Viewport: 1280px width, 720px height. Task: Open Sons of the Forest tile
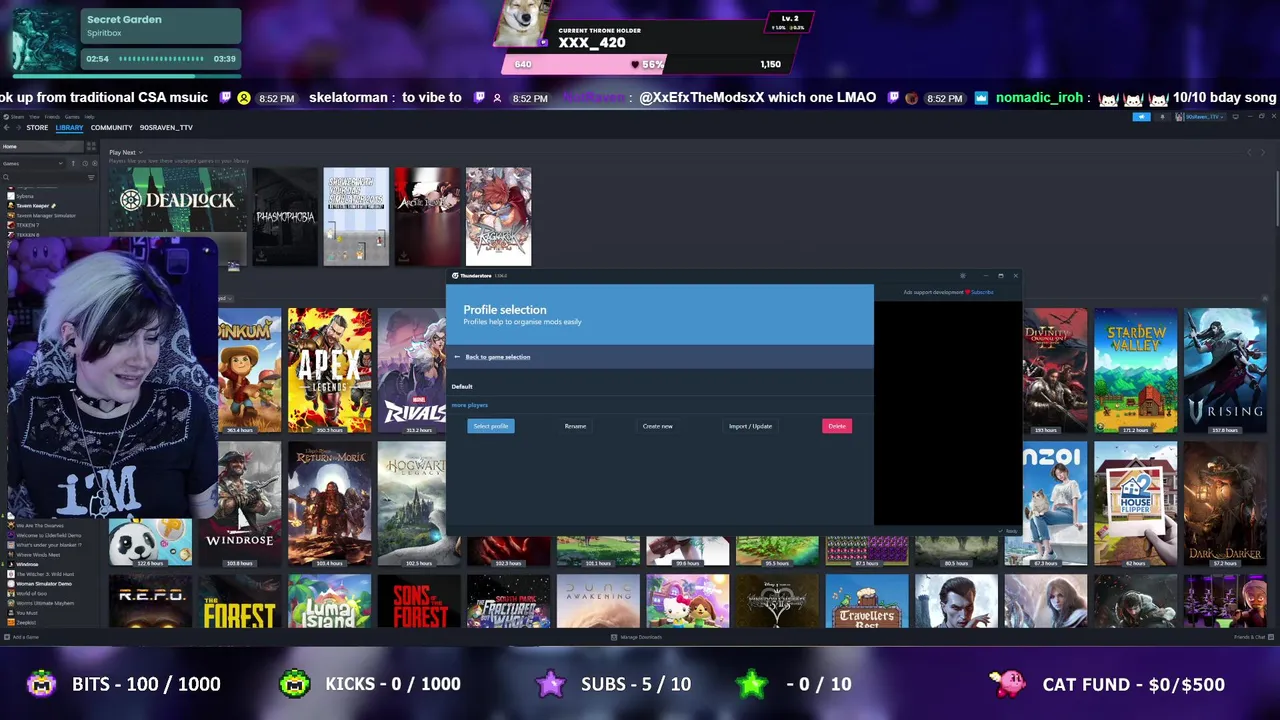419,601
